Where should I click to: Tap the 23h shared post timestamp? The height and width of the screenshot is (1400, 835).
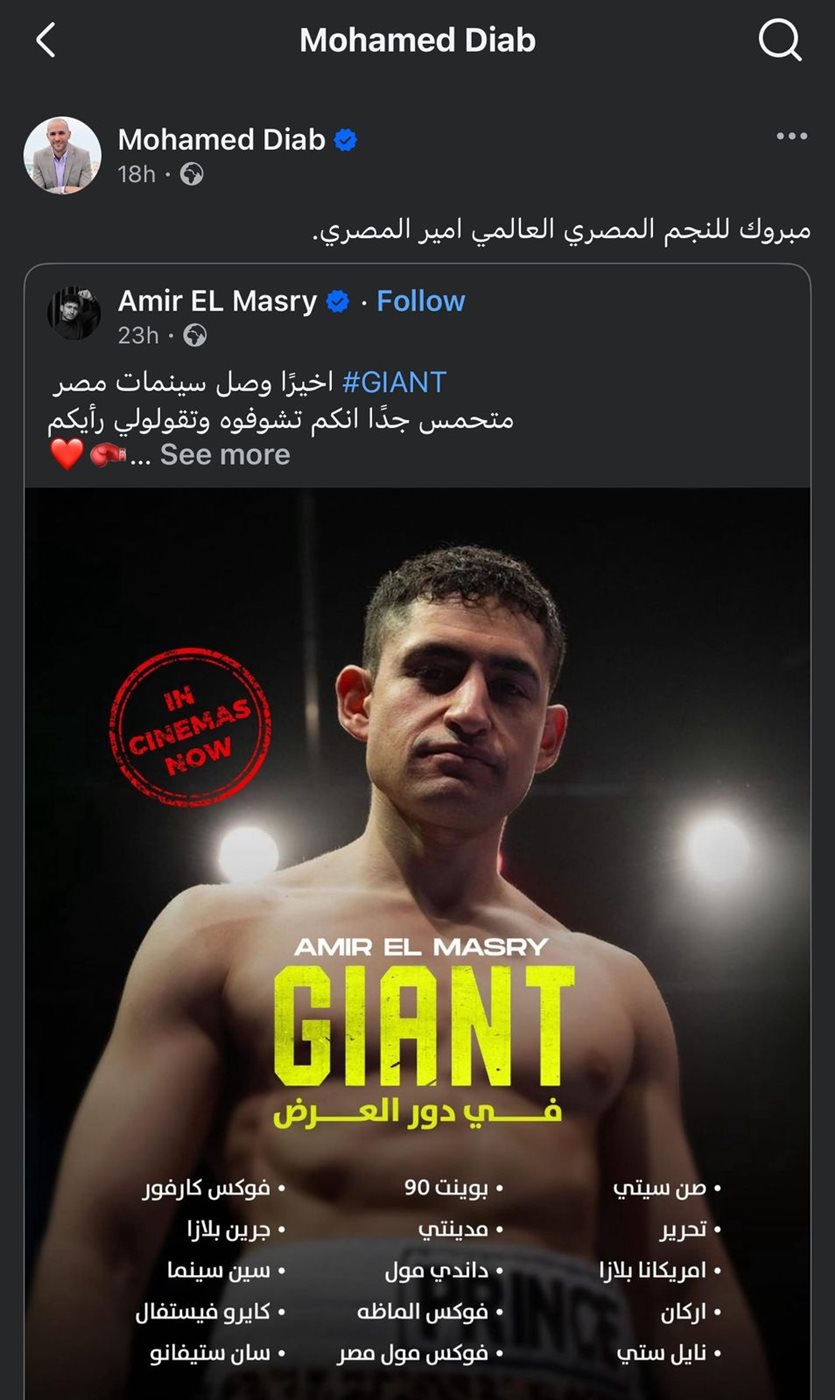pyautogui.click(x=138, y=335)
